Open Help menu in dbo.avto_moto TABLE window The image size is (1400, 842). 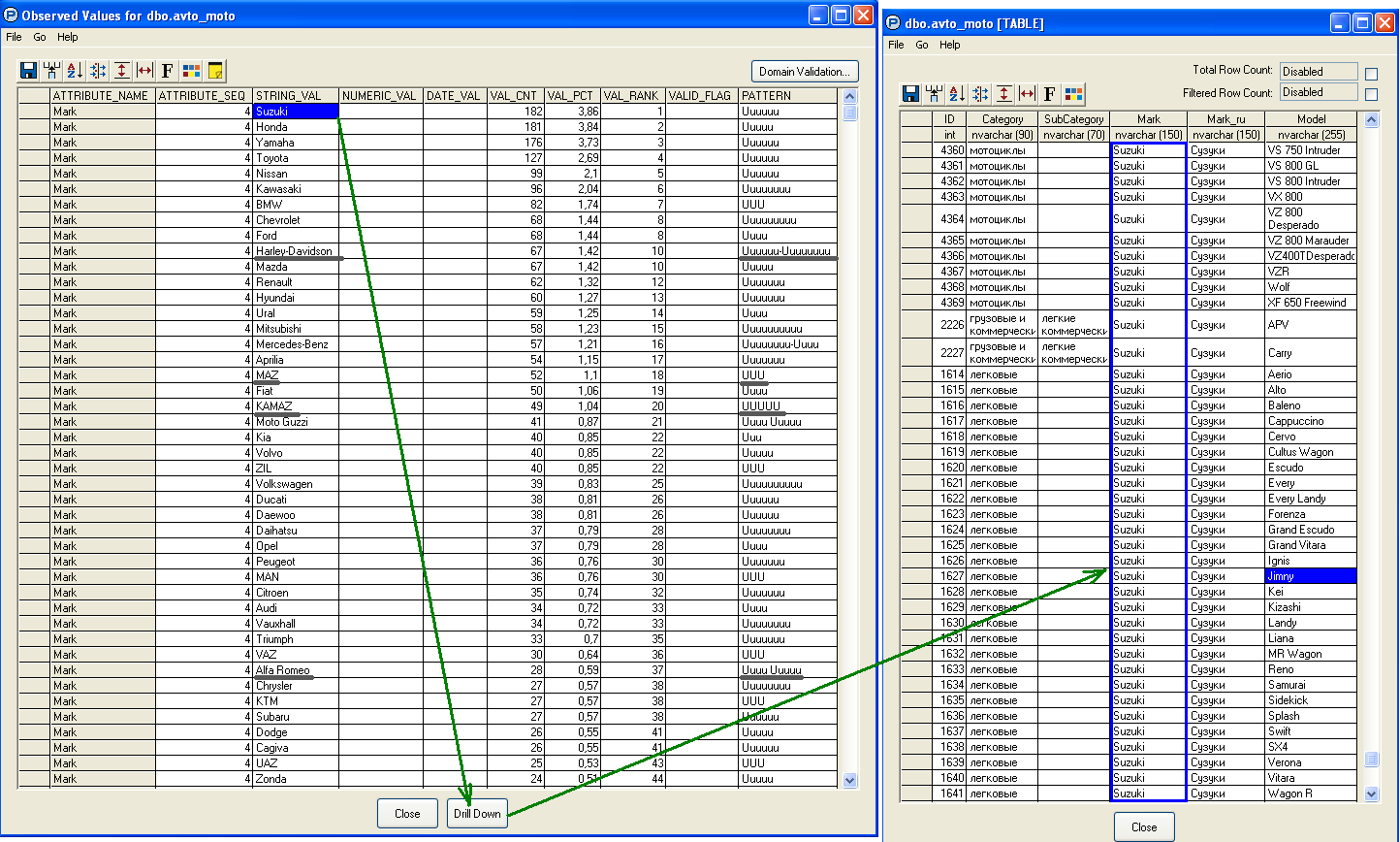click(x=950, y=45)
